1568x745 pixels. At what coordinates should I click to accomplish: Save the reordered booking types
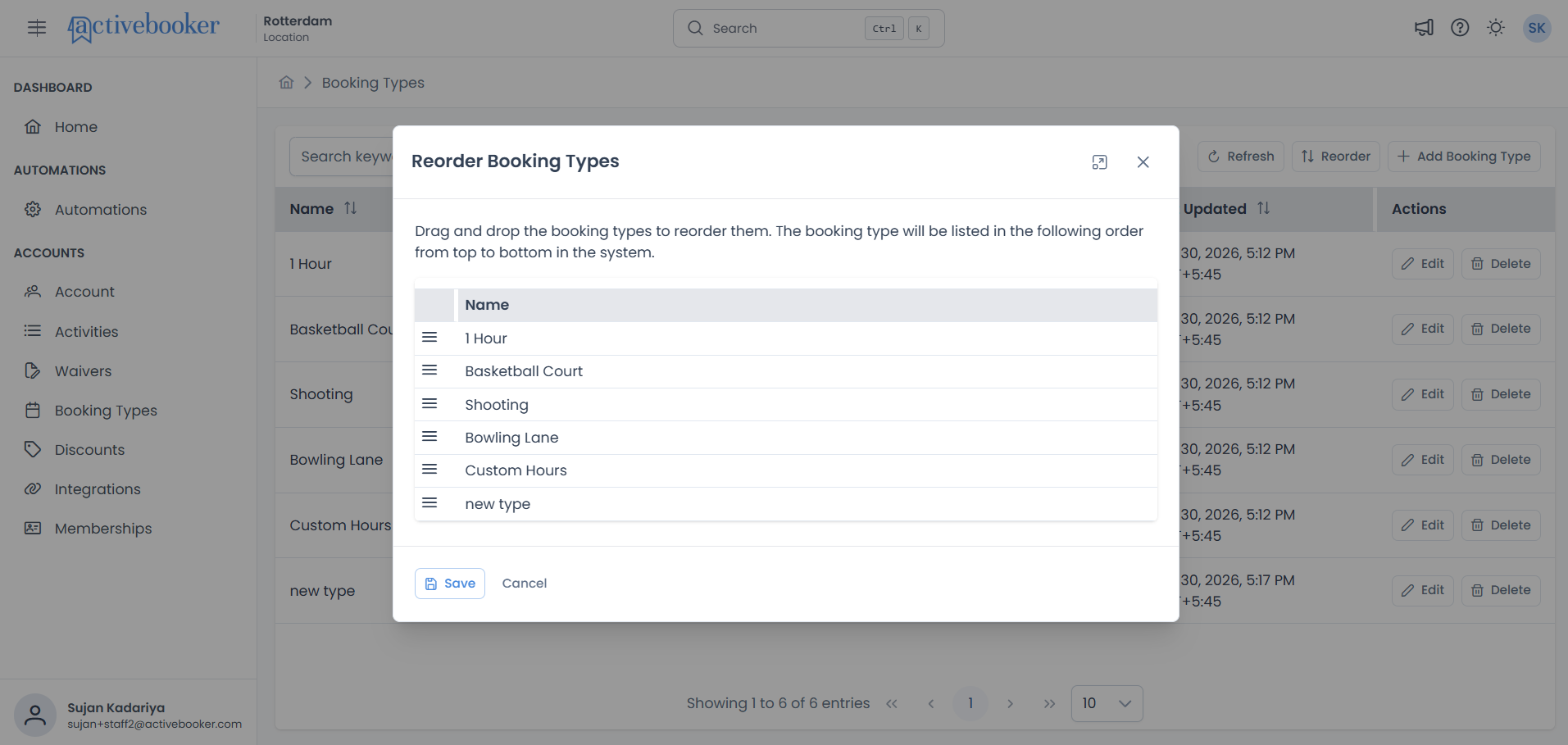click(450, 584)
